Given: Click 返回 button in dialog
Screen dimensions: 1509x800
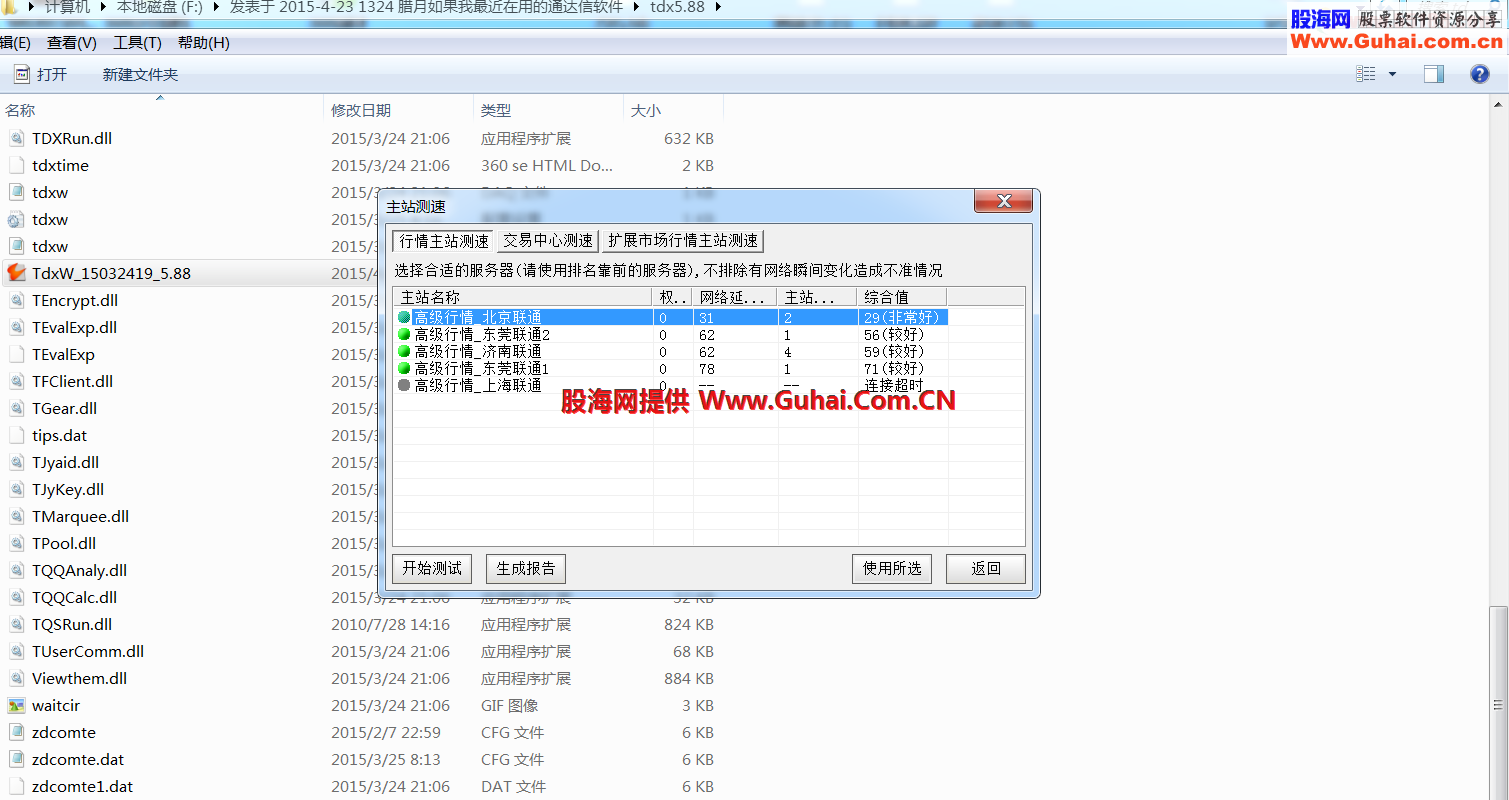Looking at the screenshot, I should (986, 569).
